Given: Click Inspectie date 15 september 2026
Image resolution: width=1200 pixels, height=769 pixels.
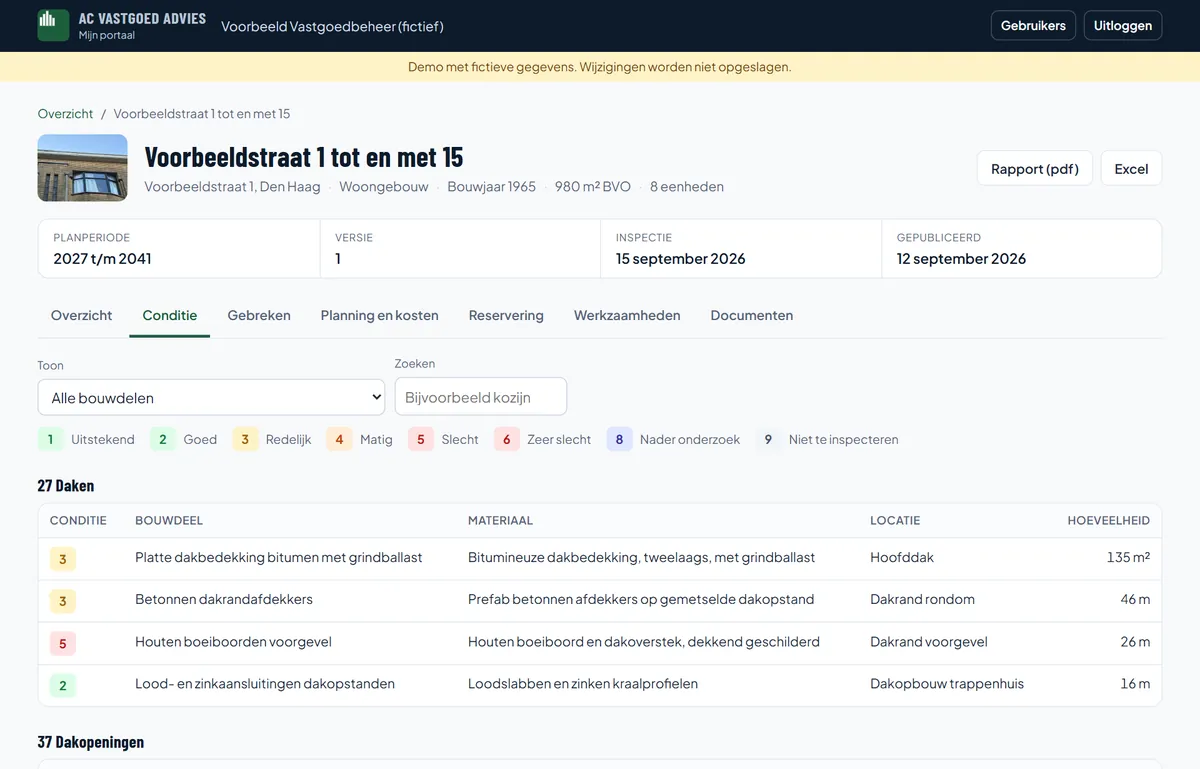Looking at the screenshot, I should pyautogui.click(x=681, y=259).
